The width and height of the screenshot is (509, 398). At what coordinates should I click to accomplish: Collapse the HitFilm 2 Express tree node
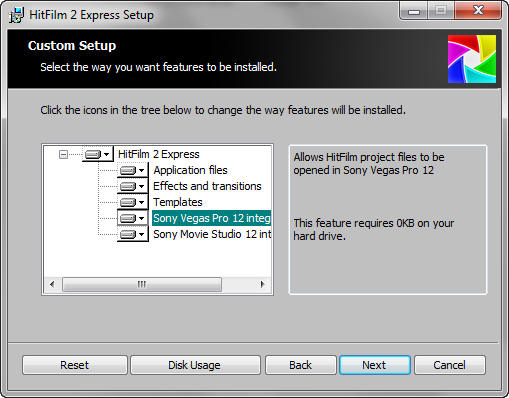pos(63,154)
